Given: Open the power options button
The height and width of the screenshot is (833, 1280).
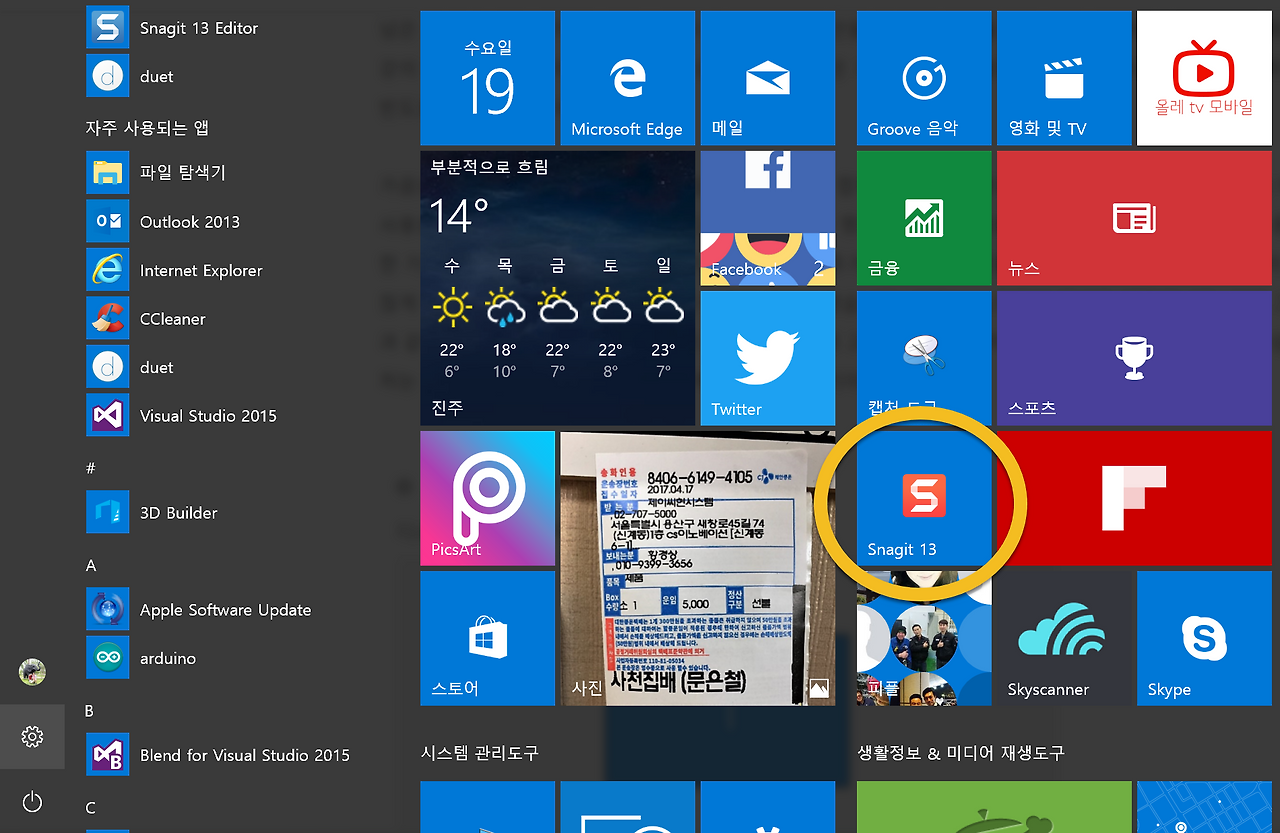Looking at the screenshot, I should 32,801.
